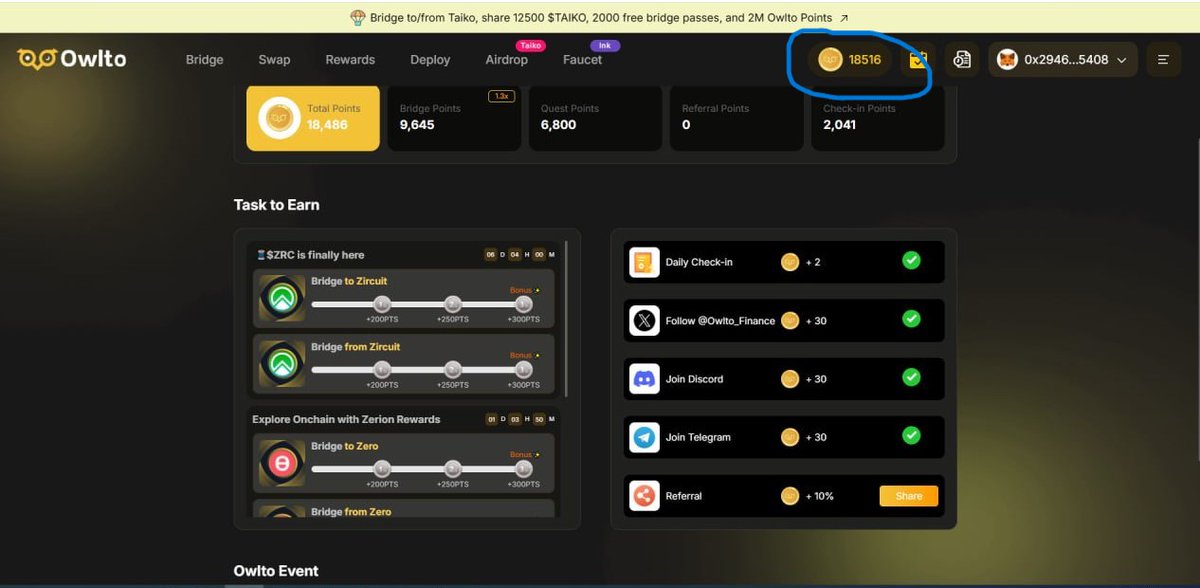Click the Daily Check-in notebook icon
This screenshot has height=588, width=1200.
(x=645, y=262)
